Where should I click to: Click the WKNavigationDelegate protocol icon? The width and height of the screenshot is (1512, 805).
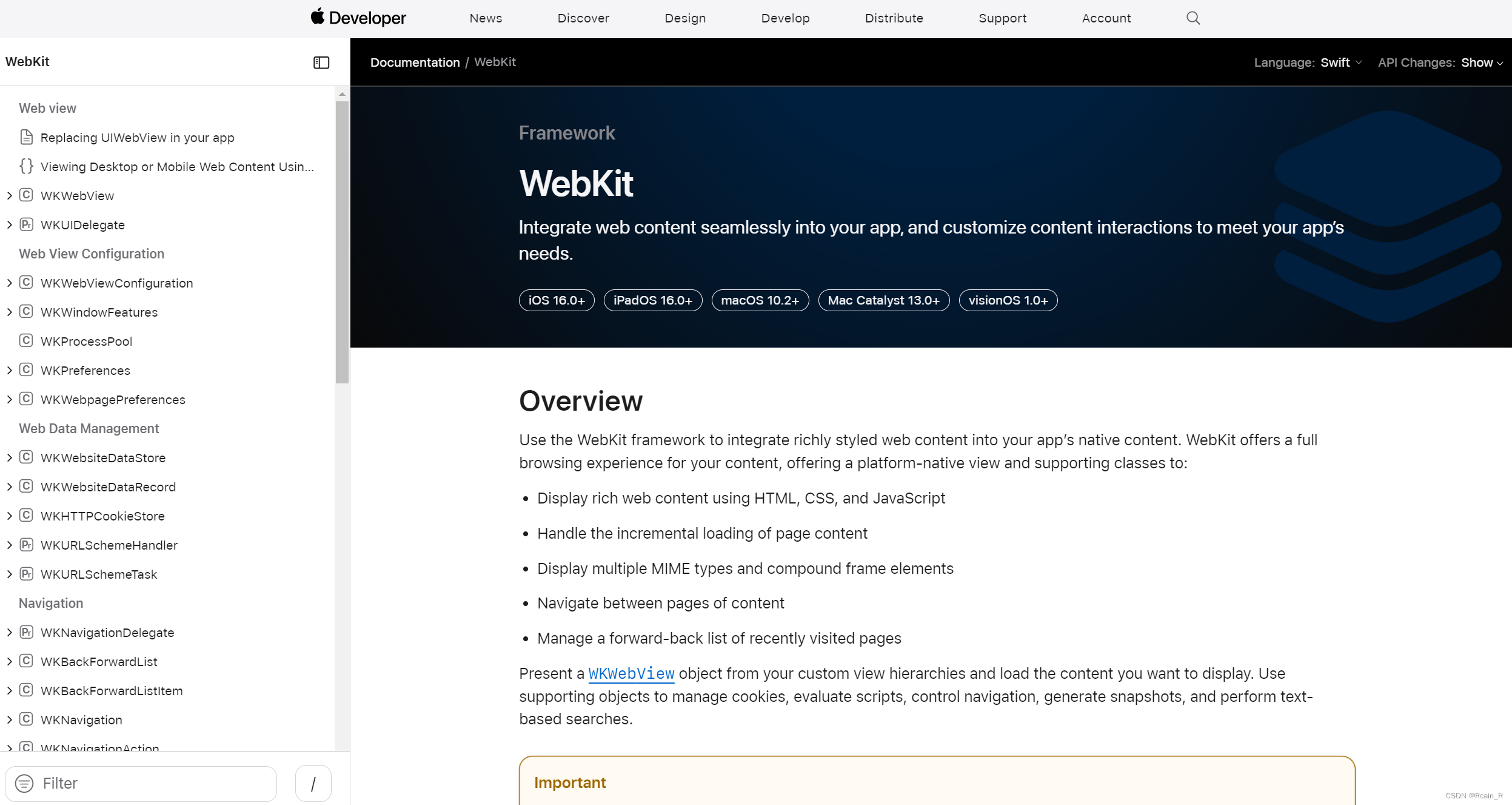pos(26,632)
